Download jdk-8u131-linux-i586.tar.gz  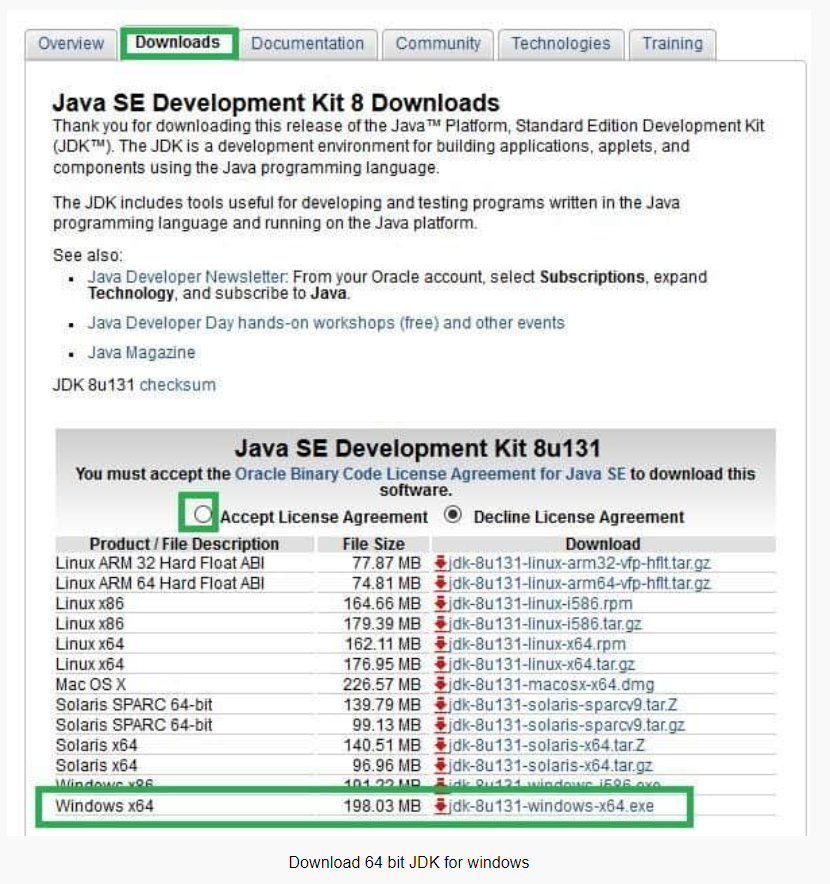pos(545,624)
